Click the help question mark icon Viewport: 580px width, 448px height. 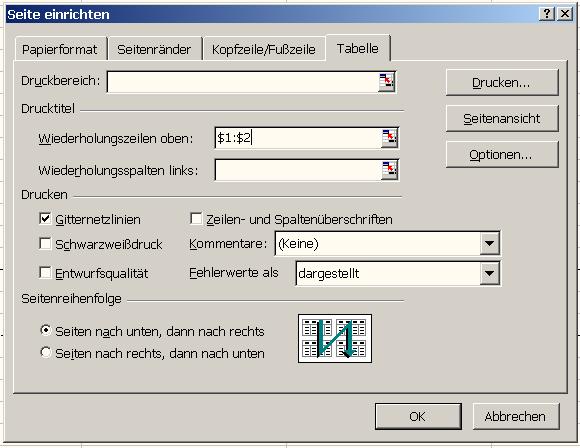(x=547, y=14)
